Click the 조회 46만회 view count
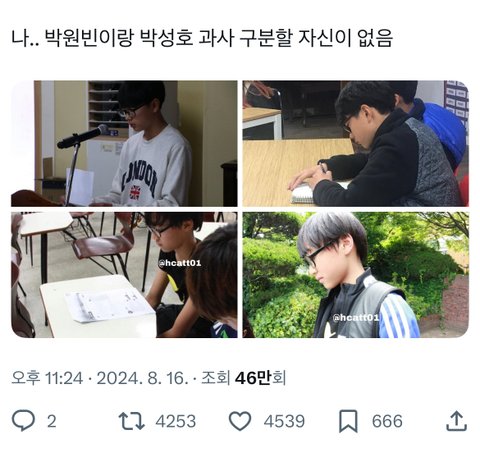Screen dimensions: 480x453 (244, 378)
